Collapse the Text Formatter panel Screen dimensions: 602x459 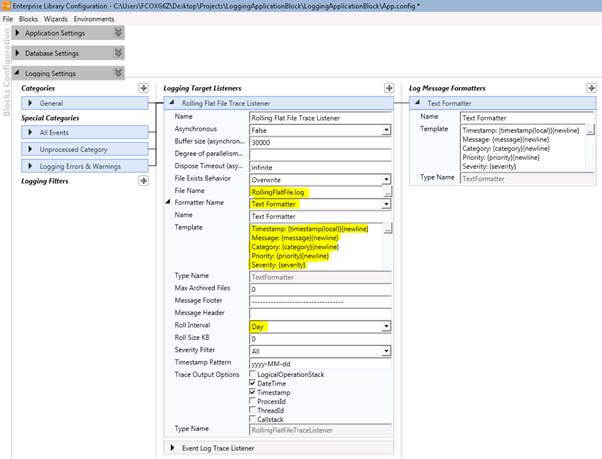418,103
